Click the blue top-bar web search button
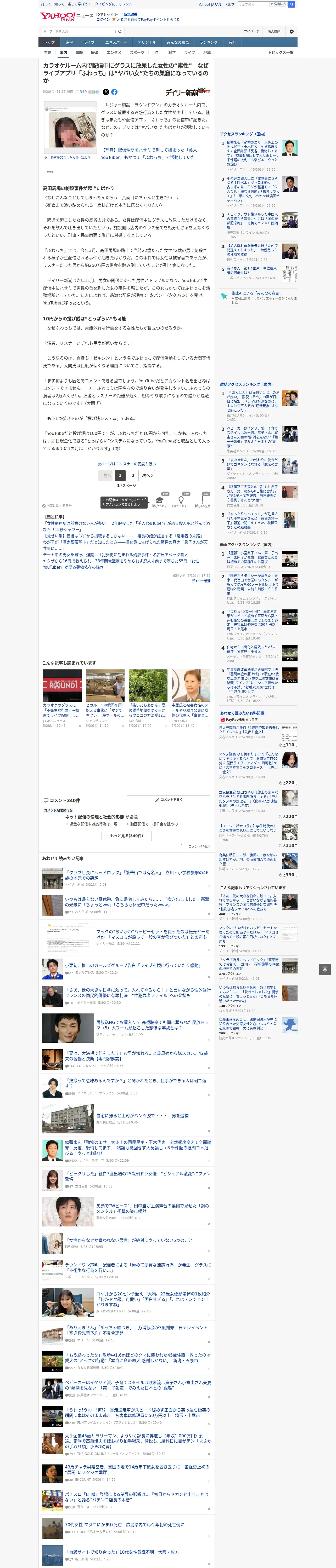Image resolution: width=336 pixels, height=1568 pixels. click(292, 4)
